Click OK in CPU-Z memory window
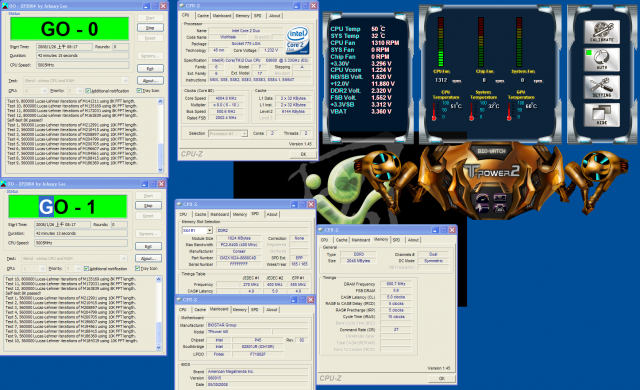 tap(442, 379)
